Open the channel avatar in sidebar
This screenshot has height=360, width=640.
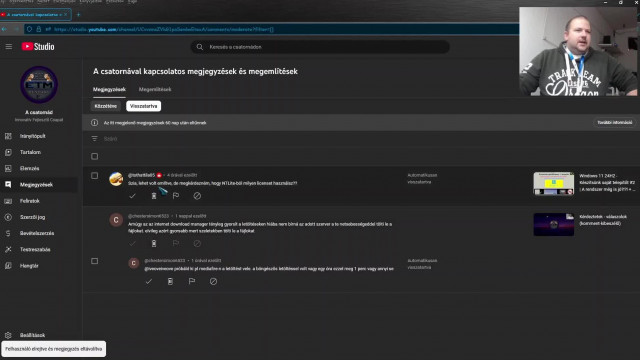pyautogui.click(x=39, y=84)
